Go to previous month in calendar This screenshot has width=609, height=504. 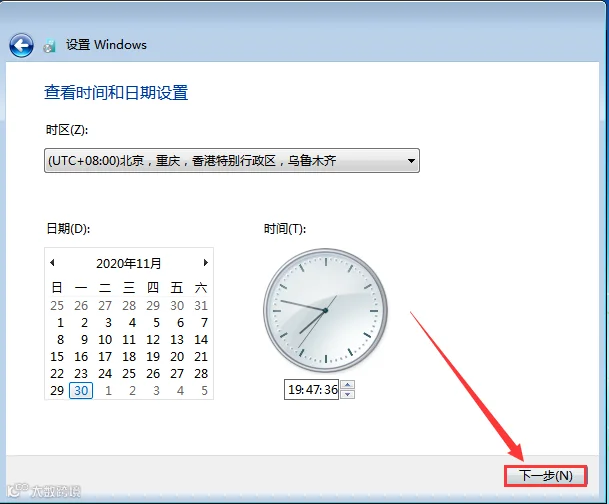pyautogui.click(x=52, y=263)
